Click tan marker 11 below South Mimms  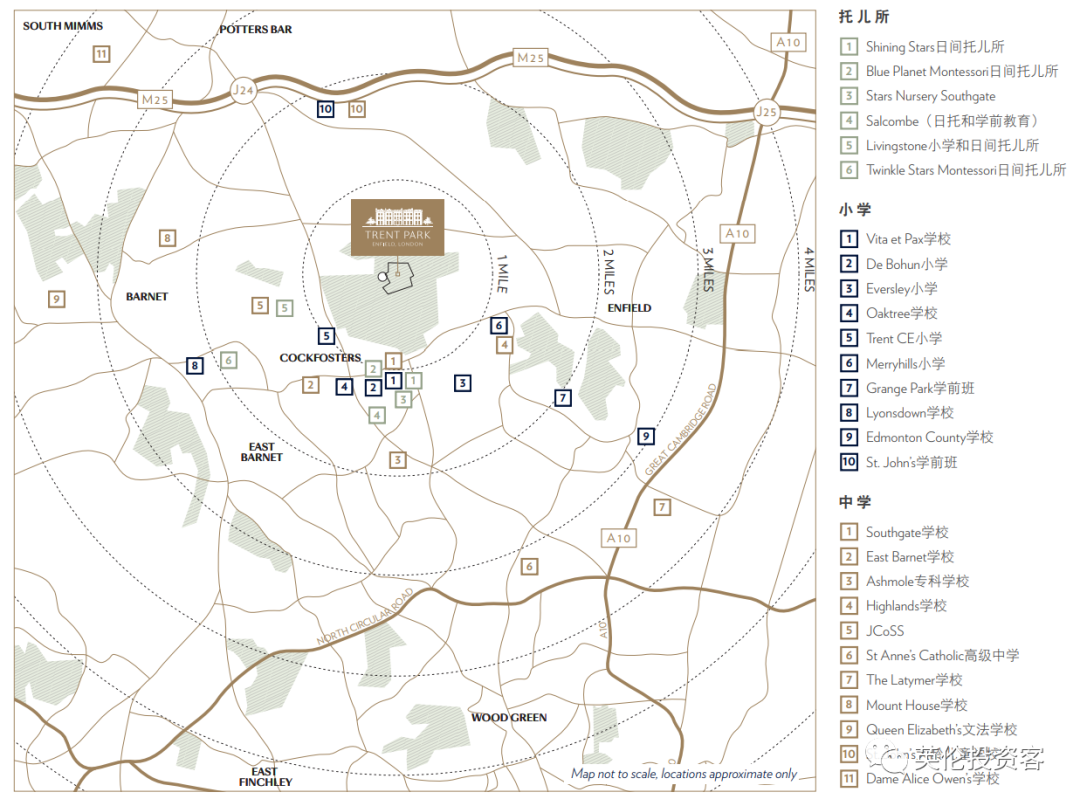(101, 54)
